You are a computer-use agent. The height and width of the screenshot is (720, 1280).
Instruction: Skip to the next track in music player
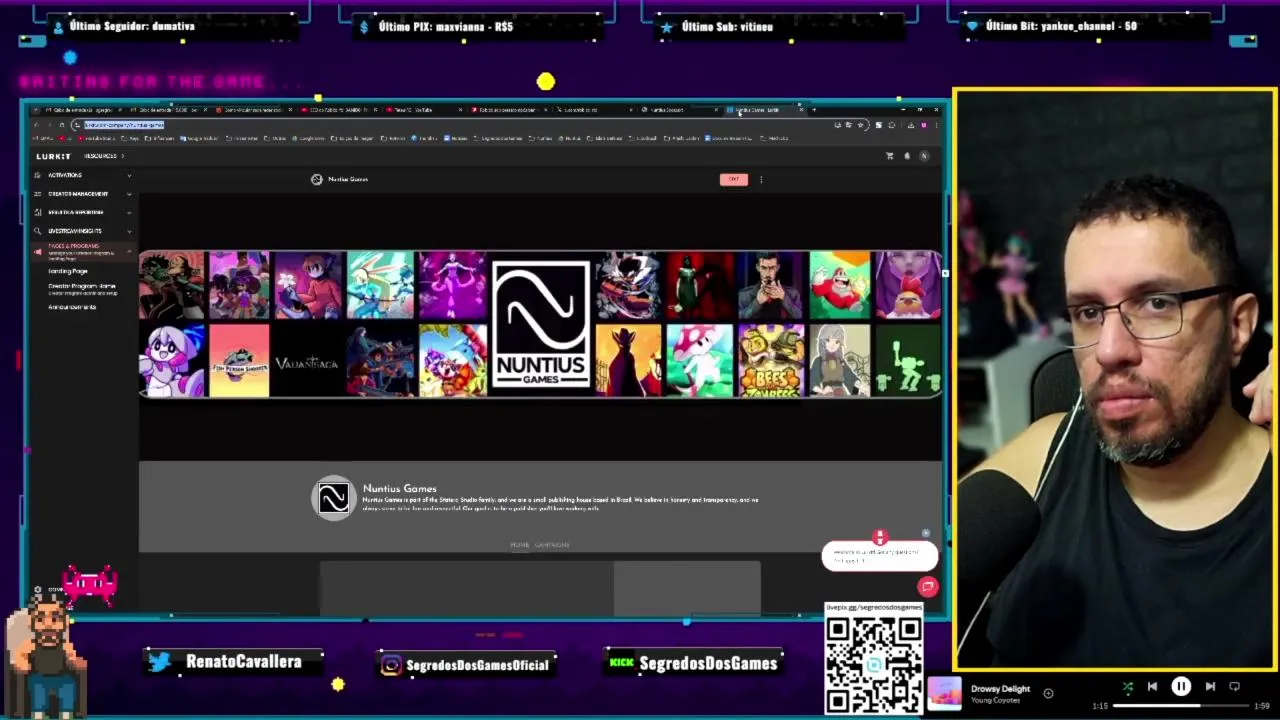(1210, 686)
